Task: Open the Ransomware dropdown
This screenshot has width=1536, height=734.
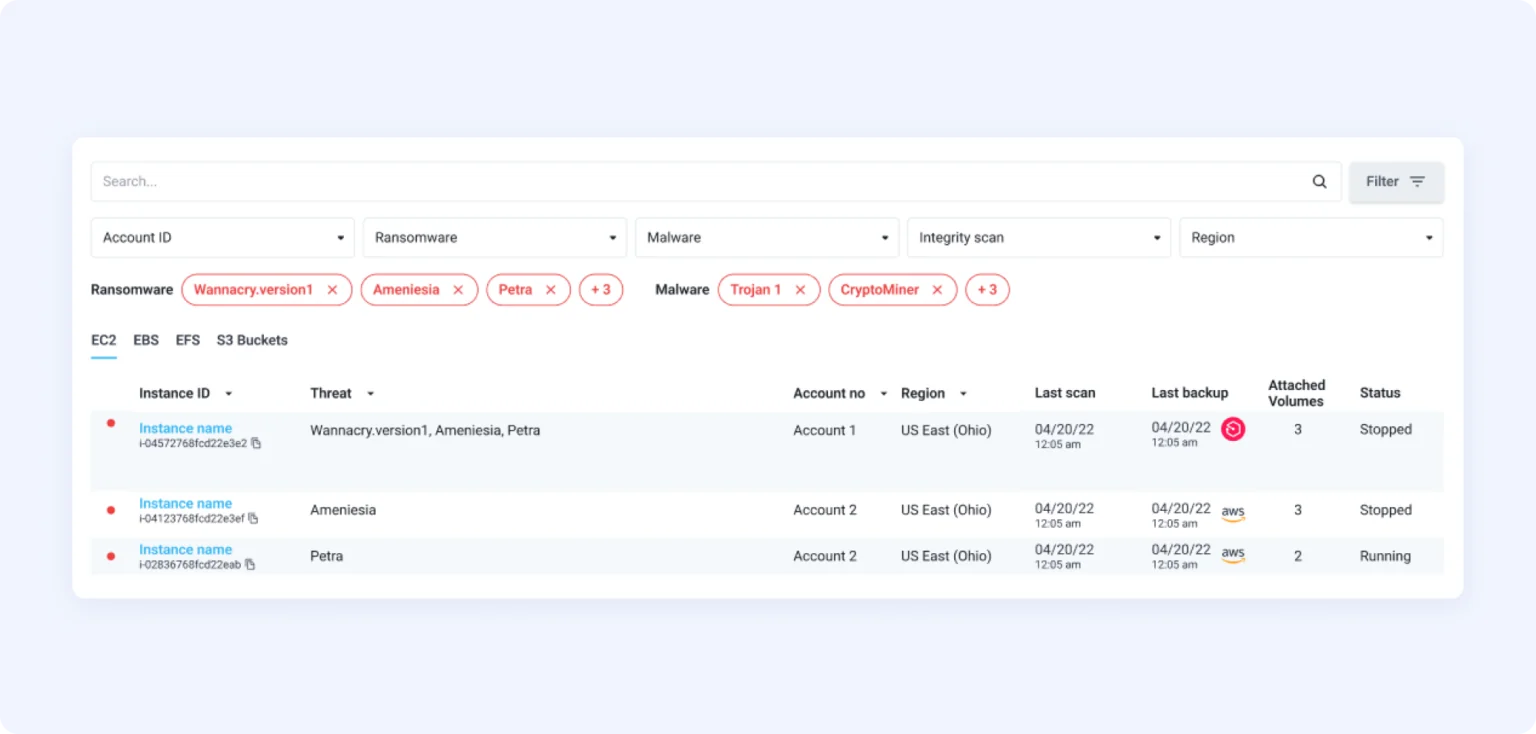Action: point(495,238)
